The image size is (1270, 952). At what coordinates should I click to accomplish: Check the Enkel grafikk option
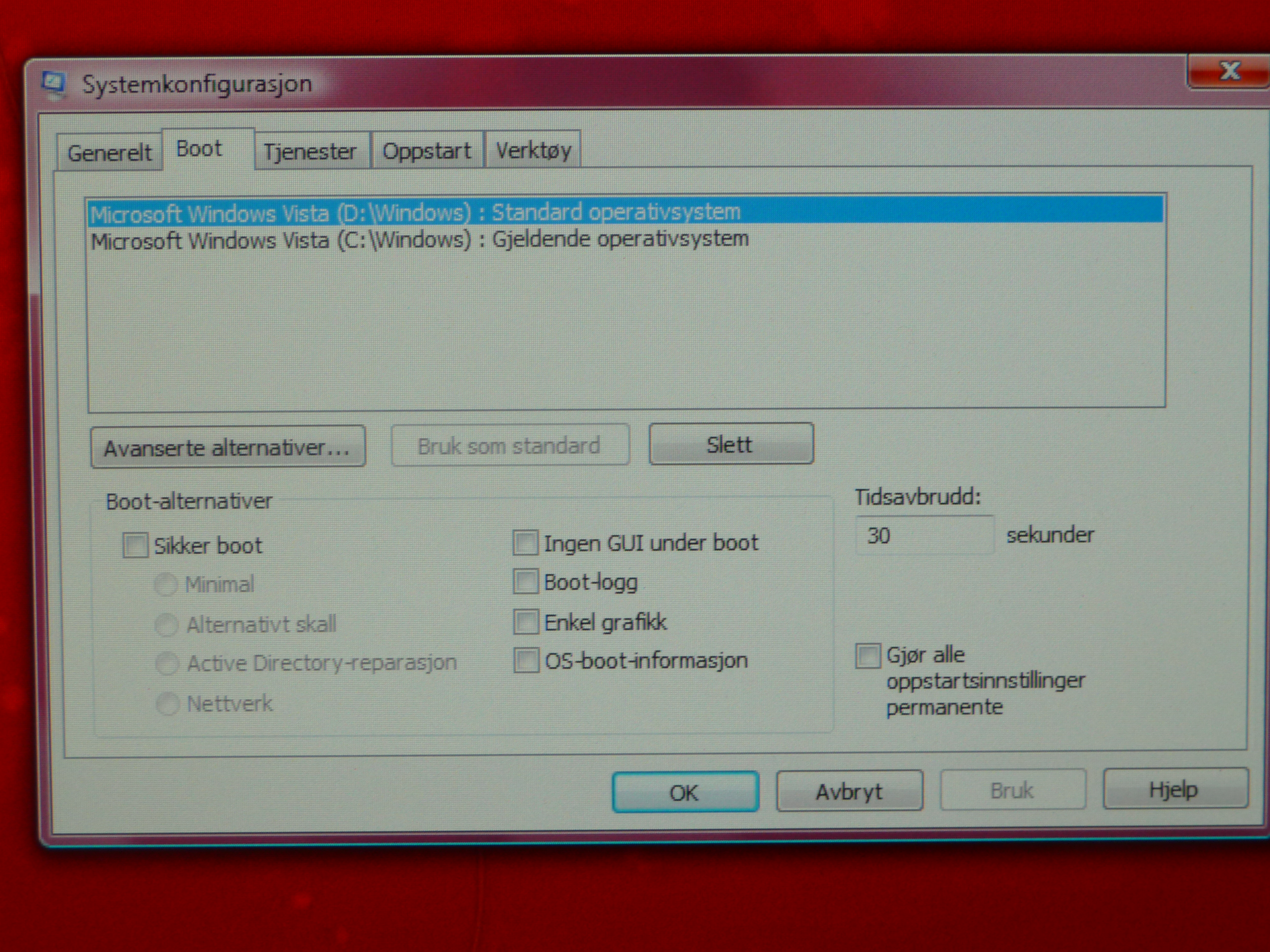coord(526,621)
